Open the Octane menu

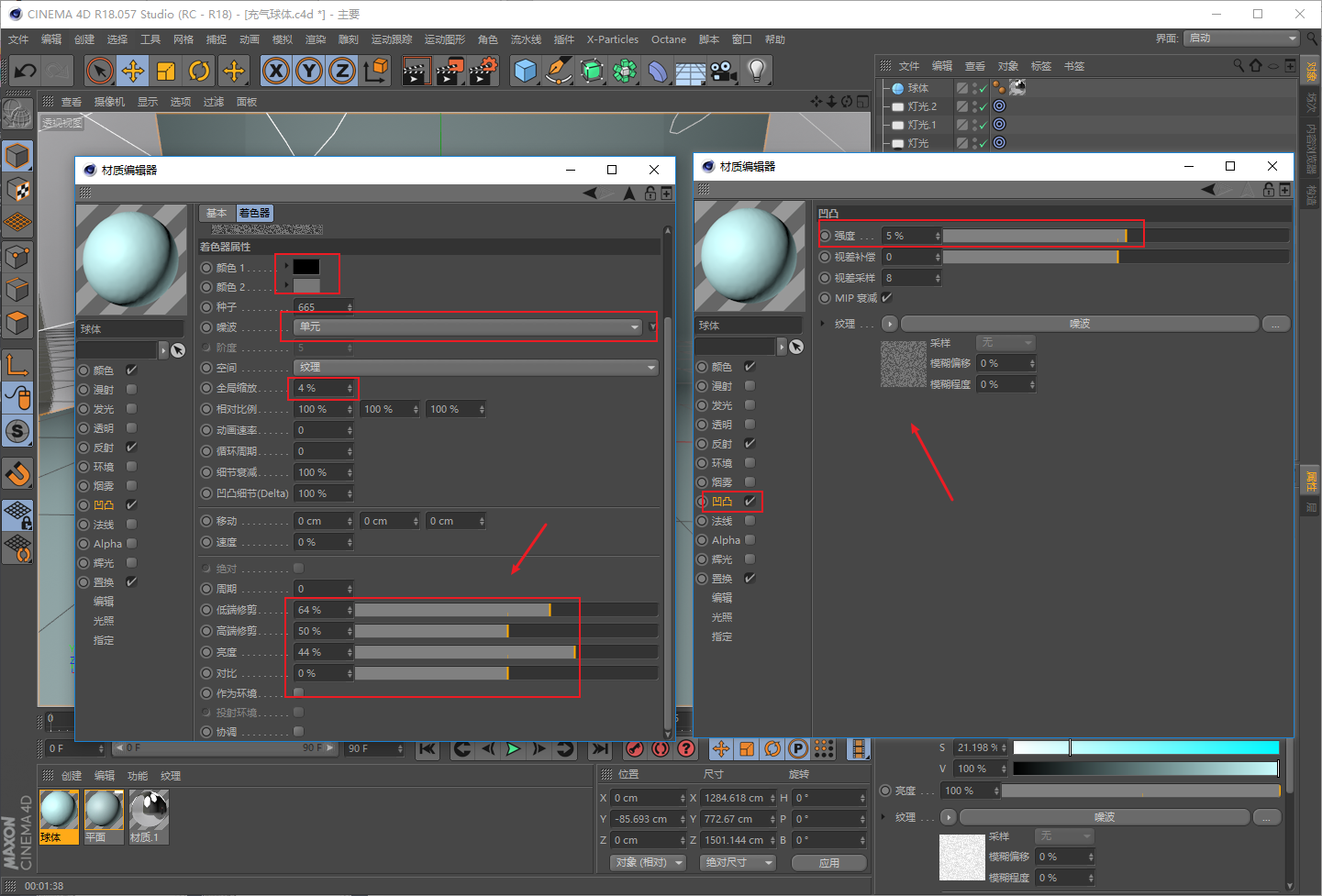point(669,39)
